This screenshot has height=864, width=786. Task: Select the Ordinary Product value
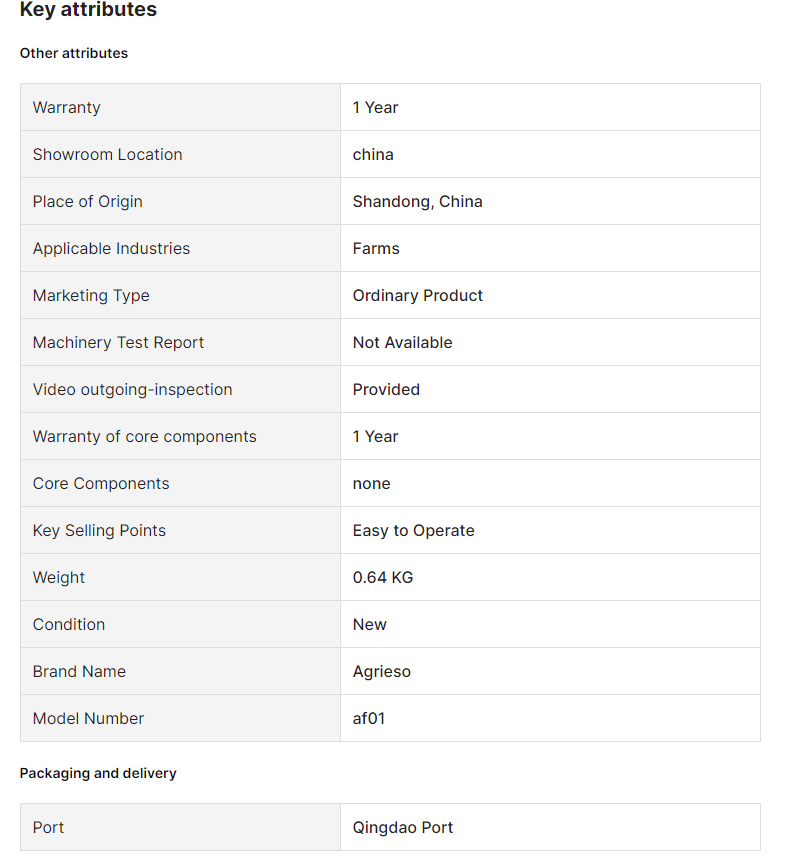(417, 296)
